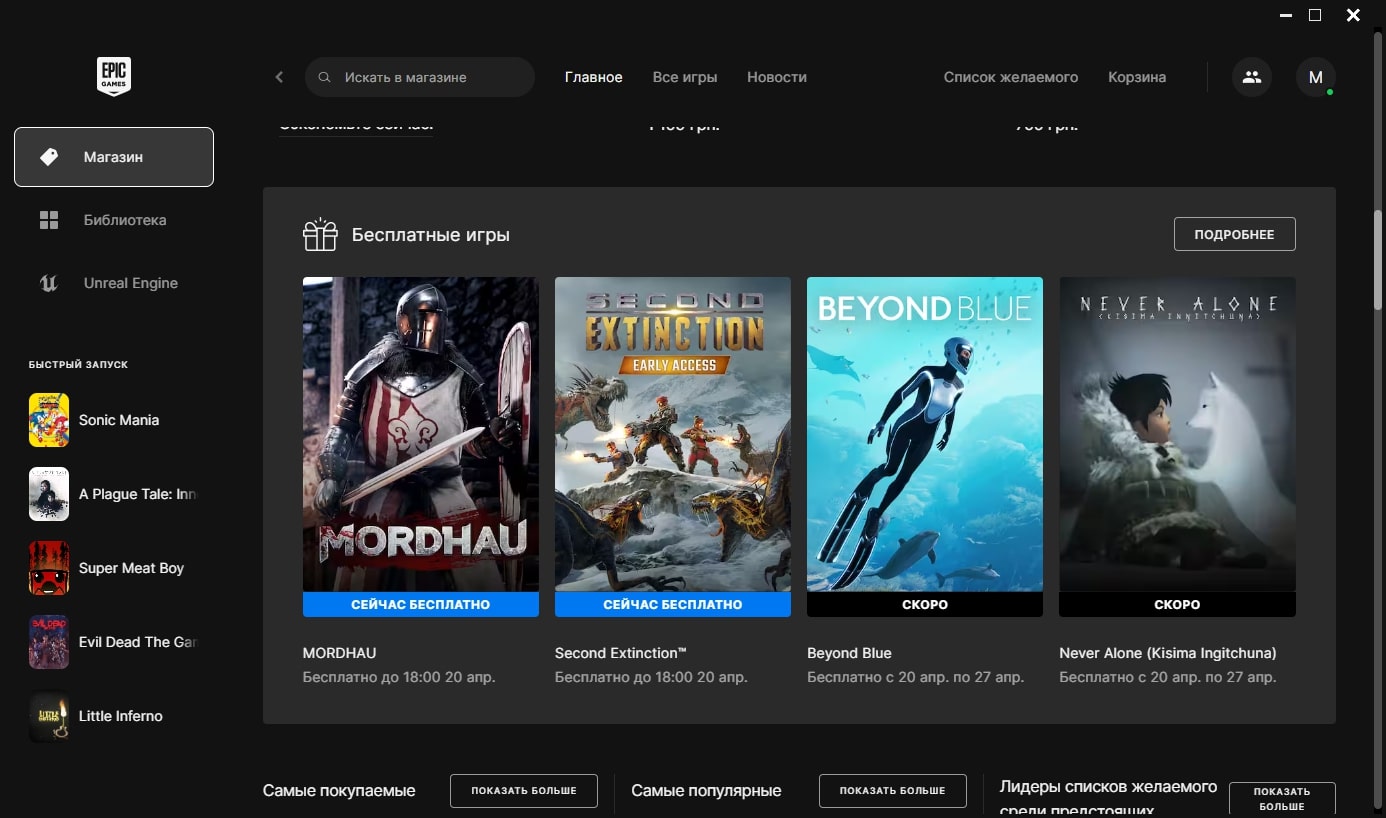Focus the Искать в магазине search field
Viewport: 1386px width, 818px height.
click(x=420, y=77)
